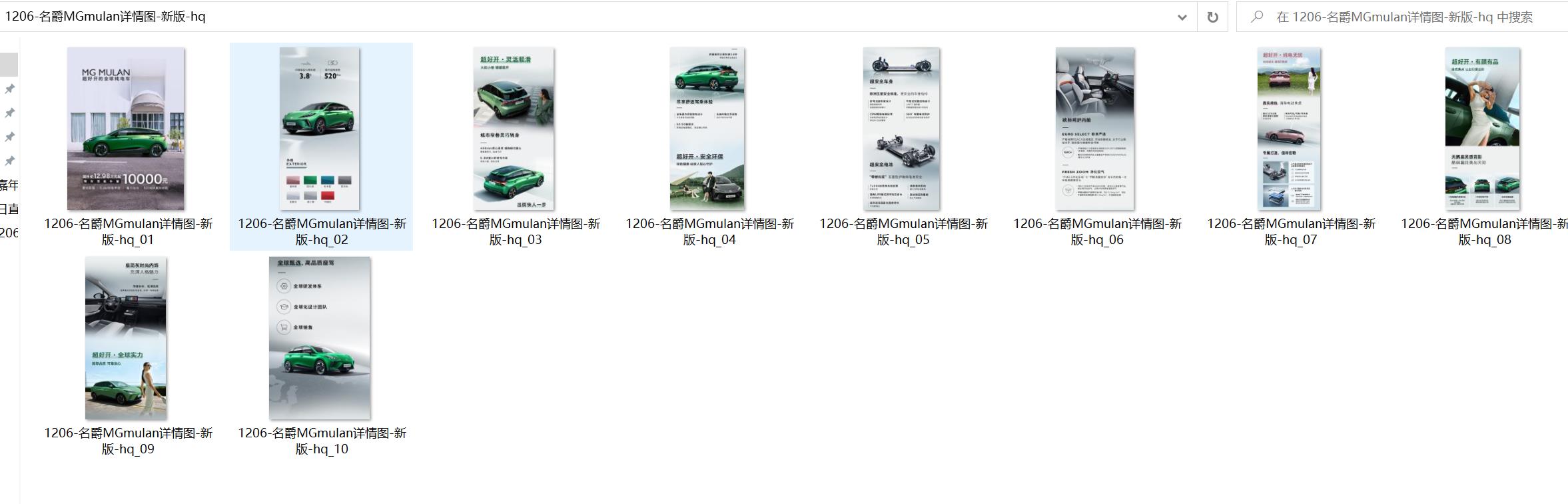Open thumbnail of file hq_01
Image resolution: width=1568 pixels, height=504 pixels.
[126, 129]
